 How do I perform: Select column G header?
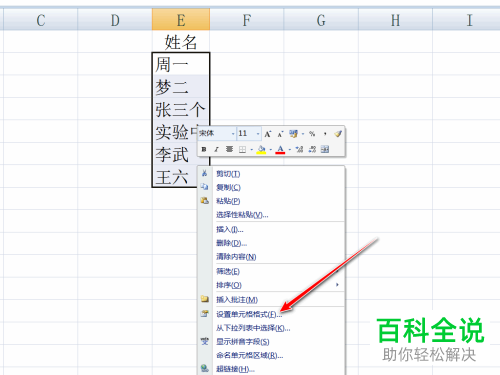pyautogui.click(x=321, y=20)
